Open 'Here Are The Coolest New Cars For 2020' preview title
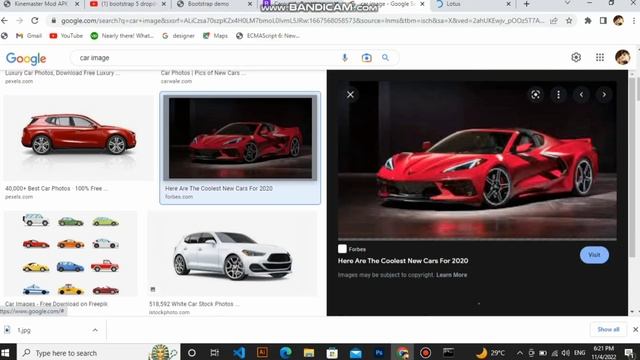 click(403, 261)
